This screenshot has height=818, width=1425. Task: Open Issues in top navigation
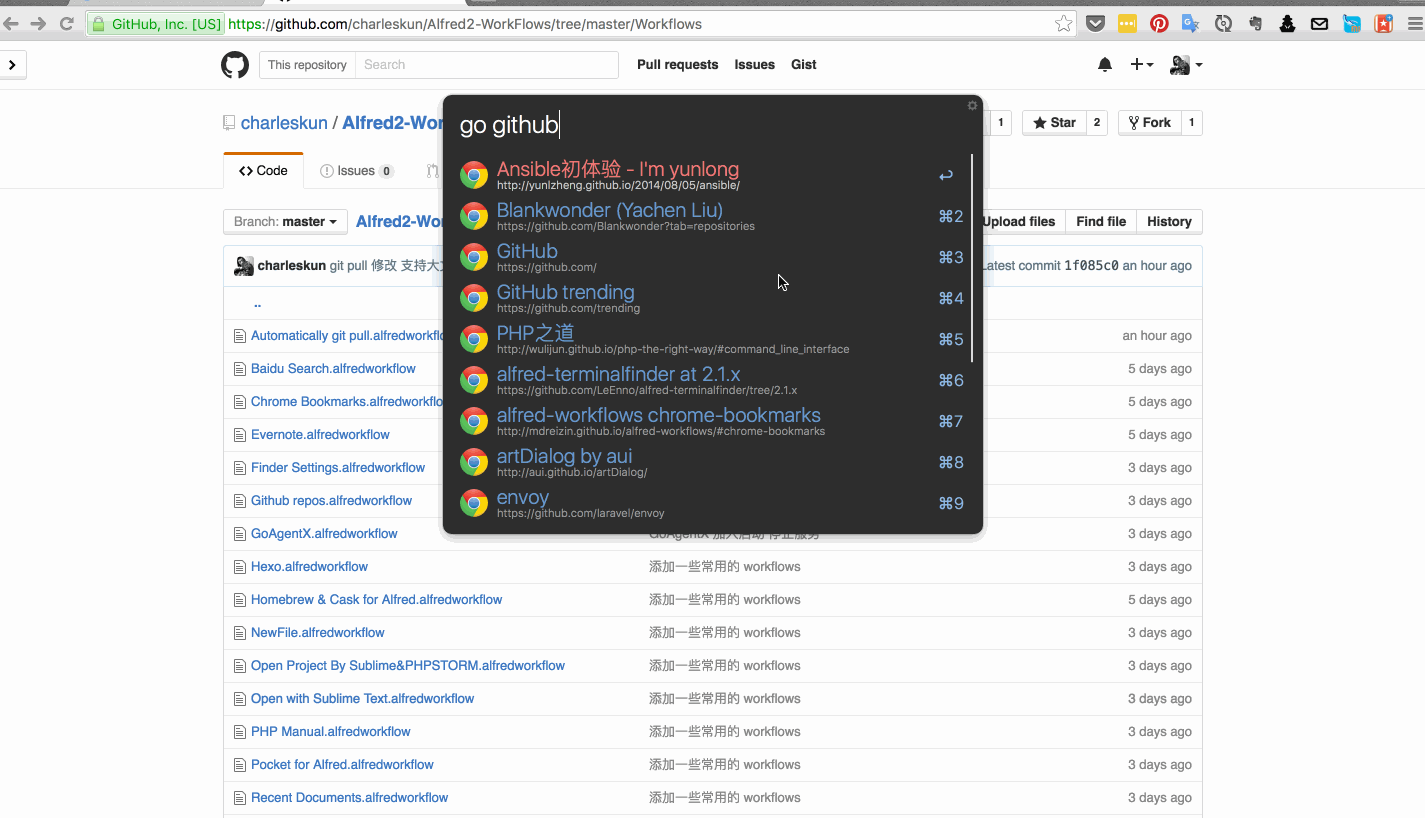[754, 65]
